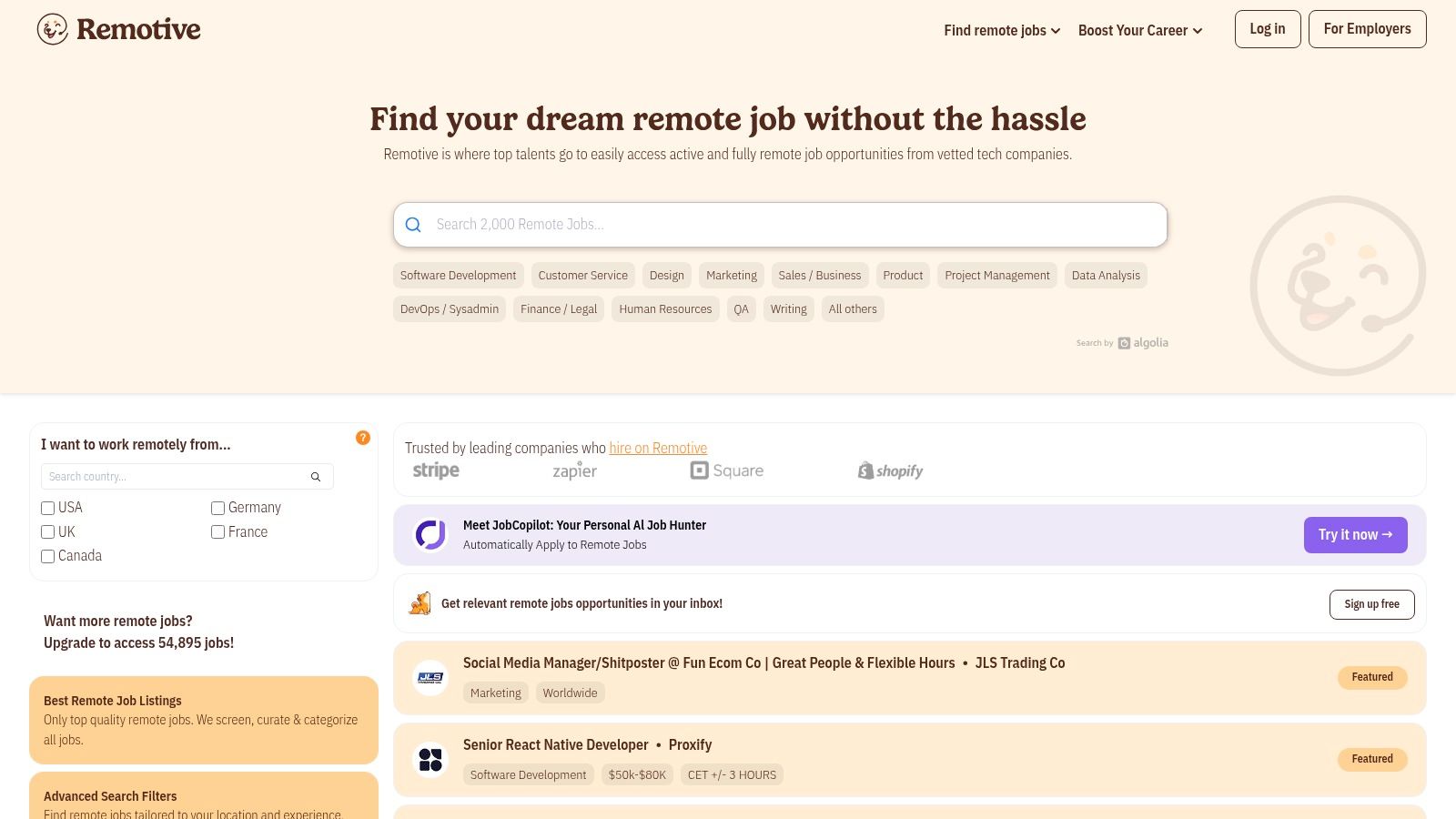Filter by the Data Analysis category

coord(1106,276)
